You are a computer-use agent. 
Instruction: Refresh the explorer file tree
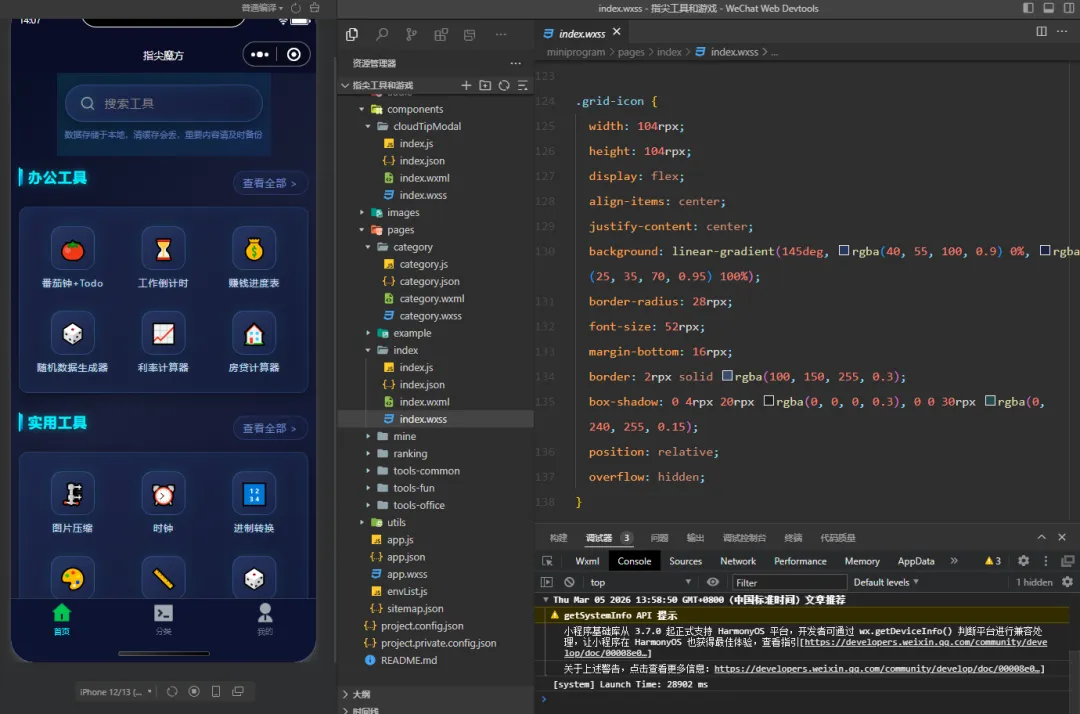point(504,86)
